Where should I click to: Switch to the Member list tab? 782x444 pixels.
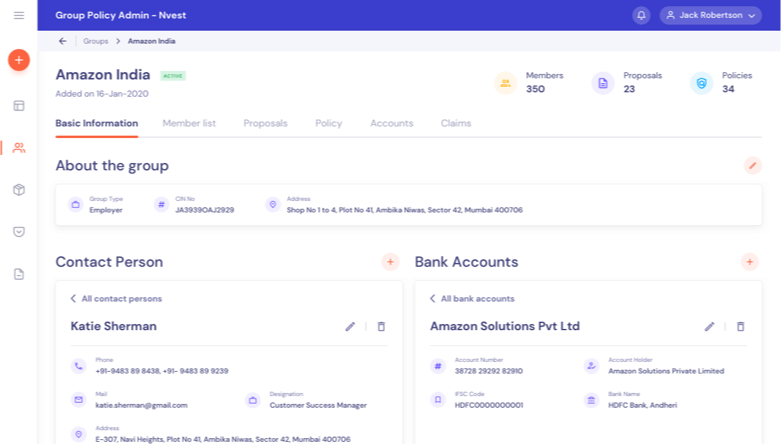click(x=189, y=123)
